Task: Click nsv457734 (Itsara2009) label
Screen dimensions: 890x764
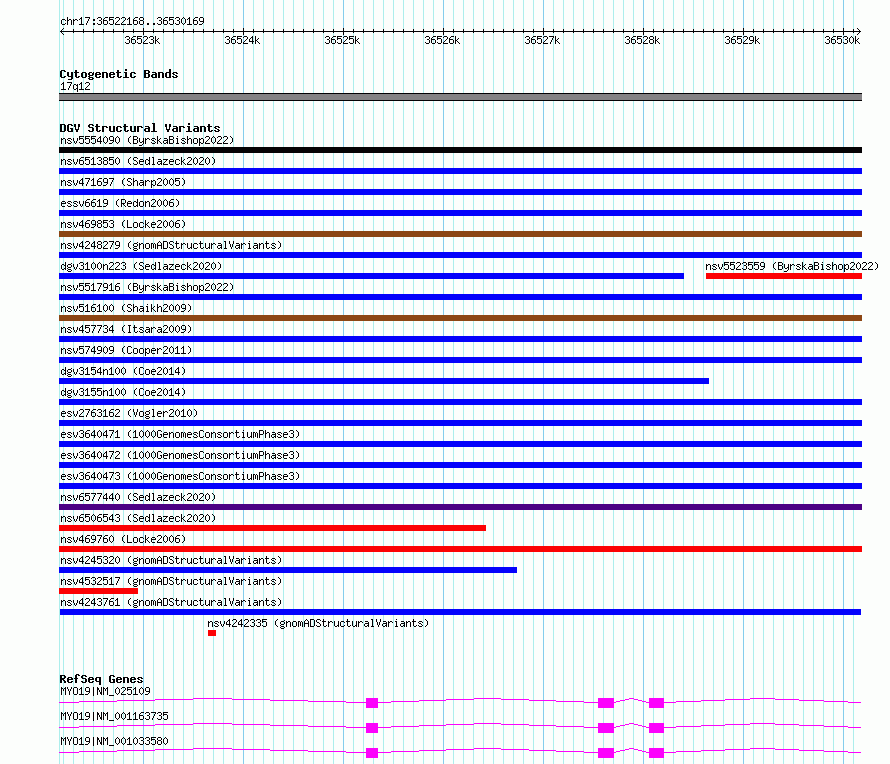Action: click(126, 329)
